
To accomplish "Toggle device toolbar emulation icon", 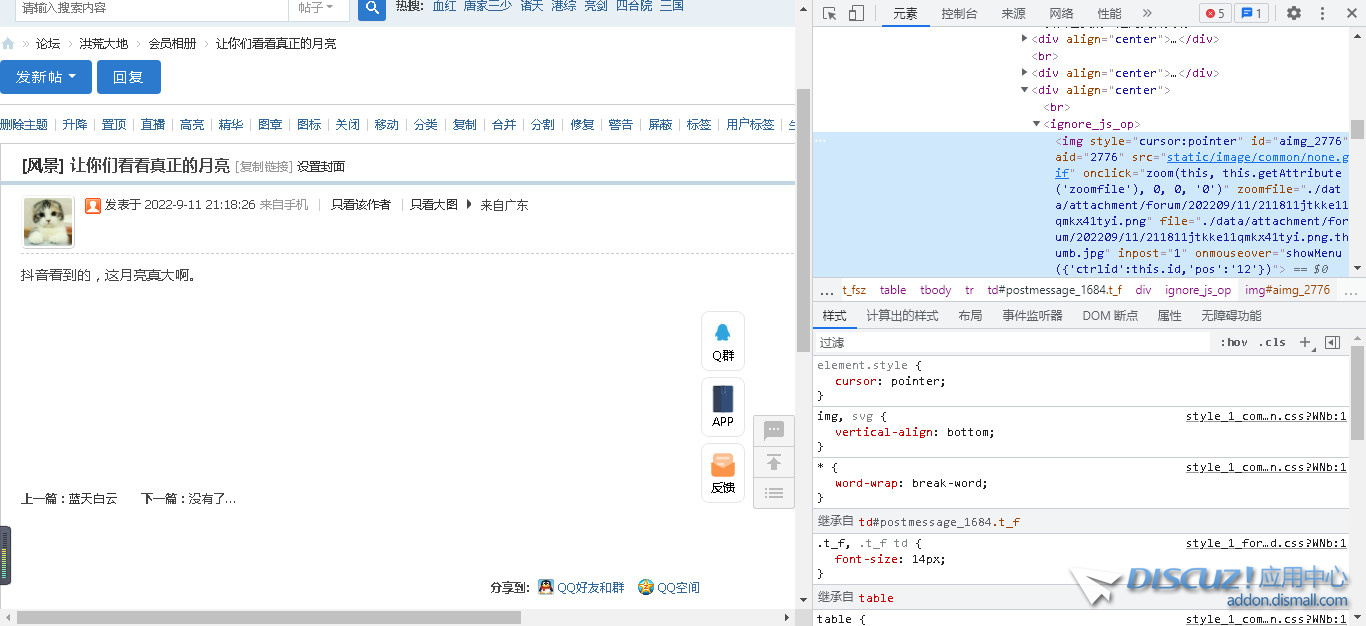I will (856, 13).
